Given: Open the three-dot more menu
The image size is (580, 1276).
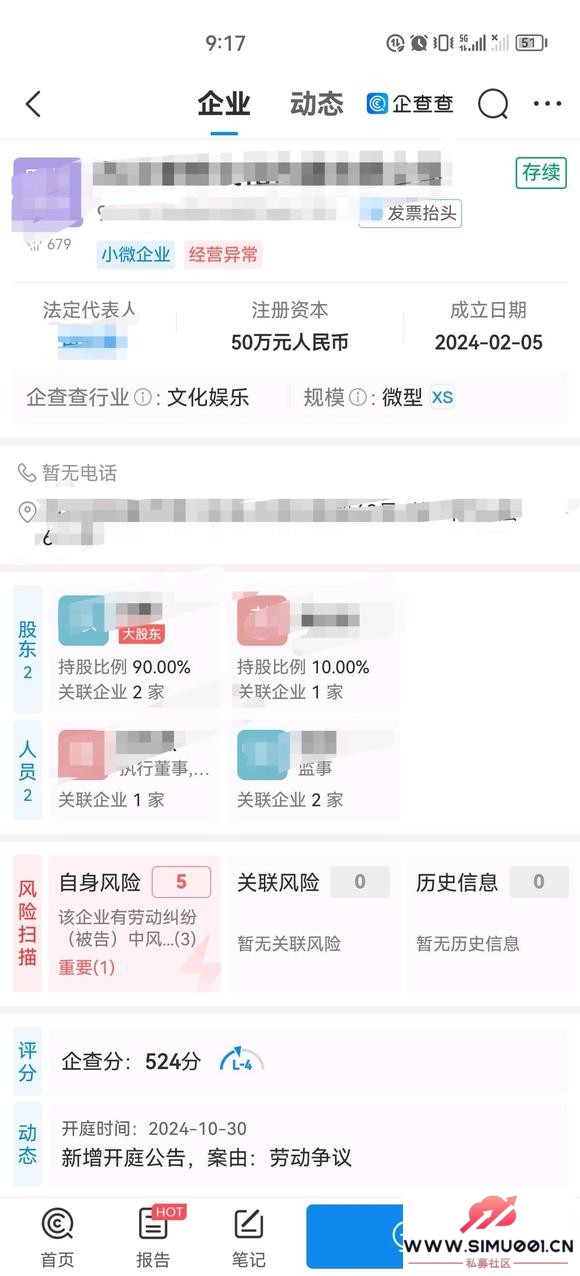Looking at the screenshot, I should [547, 104].
